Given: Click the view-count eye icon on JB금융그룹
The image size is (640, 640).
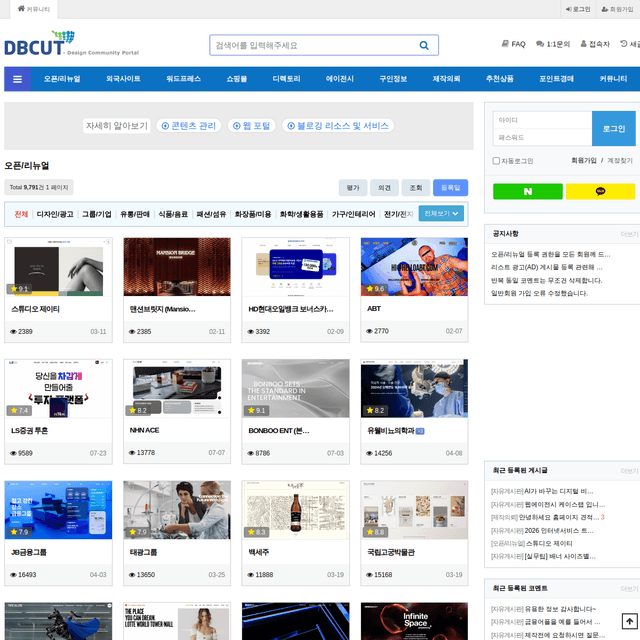Looking at the screenshot, I should pyautogui.click(x=13, y=575).
